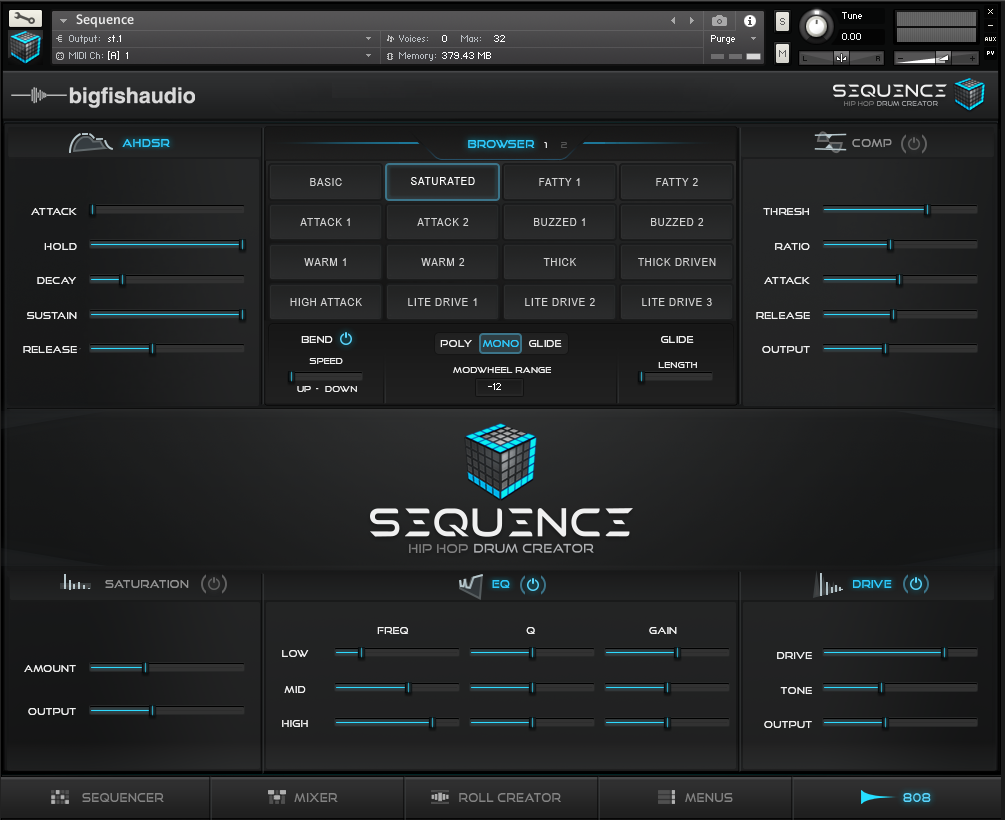Click the AHDSR envelope icon
Viewport: 1005px width, 820px height.
(90, 142)
